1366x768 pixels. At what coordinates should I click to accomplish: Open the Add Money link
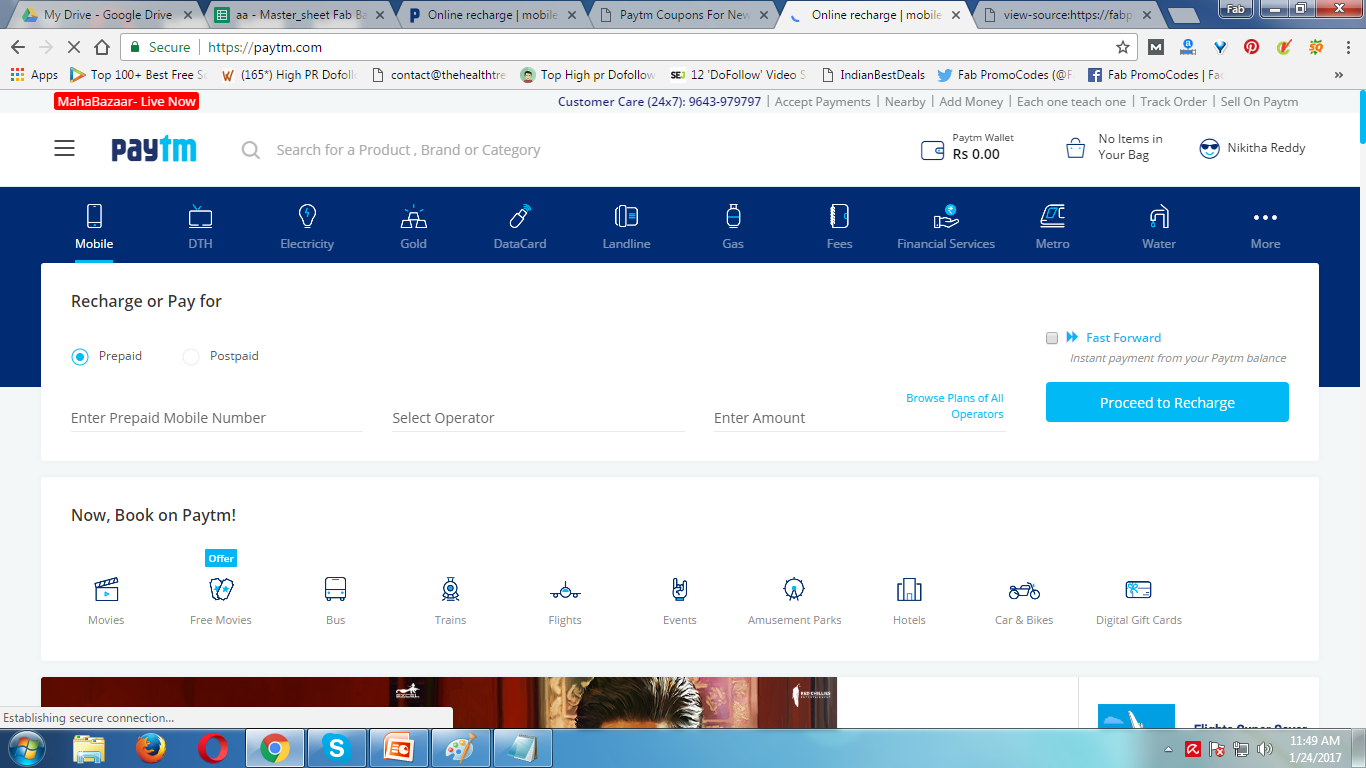click(x=971, y=102)
